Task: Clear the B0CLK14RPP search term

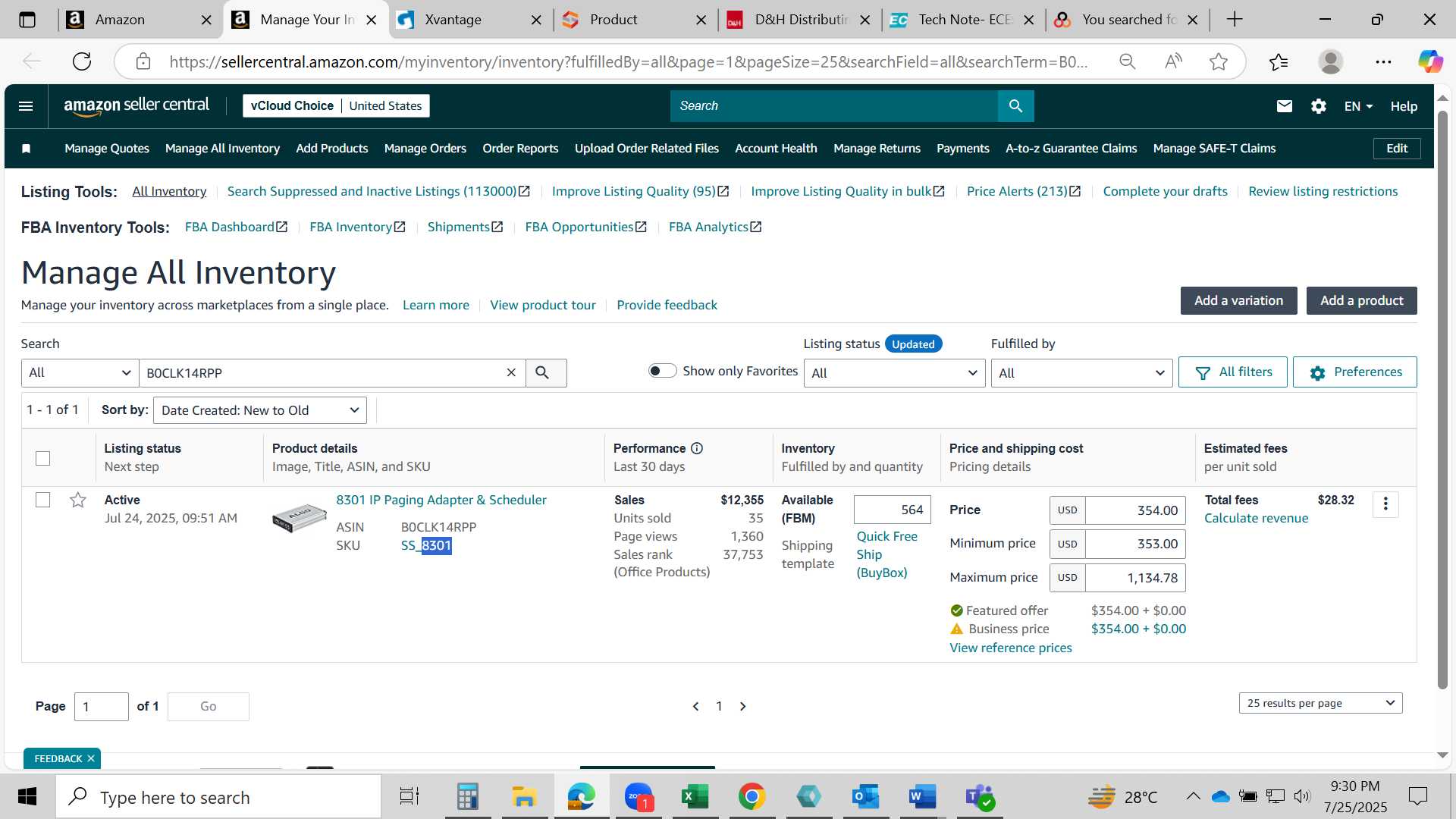Action: click(511, 372)
